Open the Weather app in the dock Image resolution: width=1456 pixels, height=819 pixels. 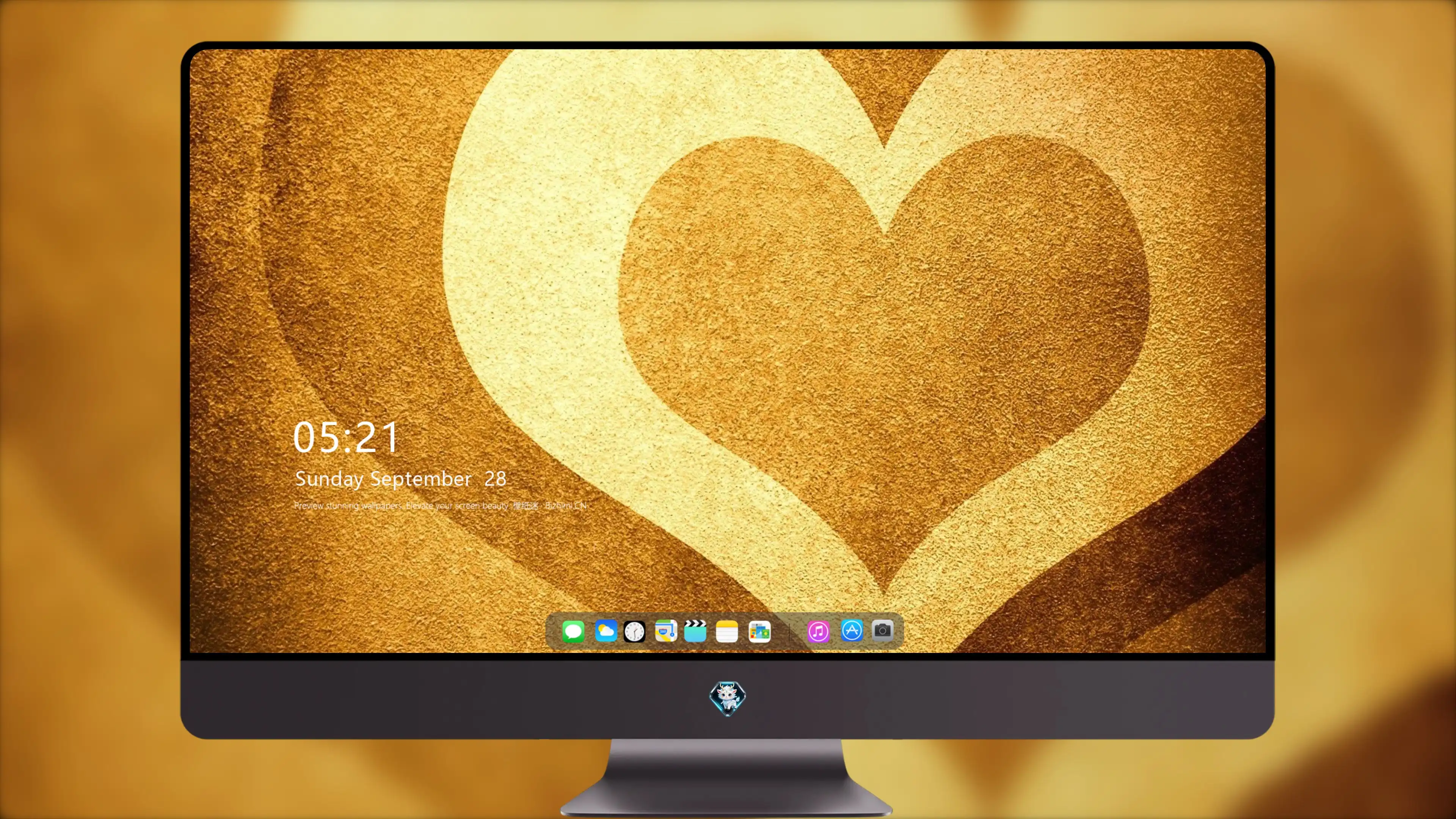coord(606,631)
